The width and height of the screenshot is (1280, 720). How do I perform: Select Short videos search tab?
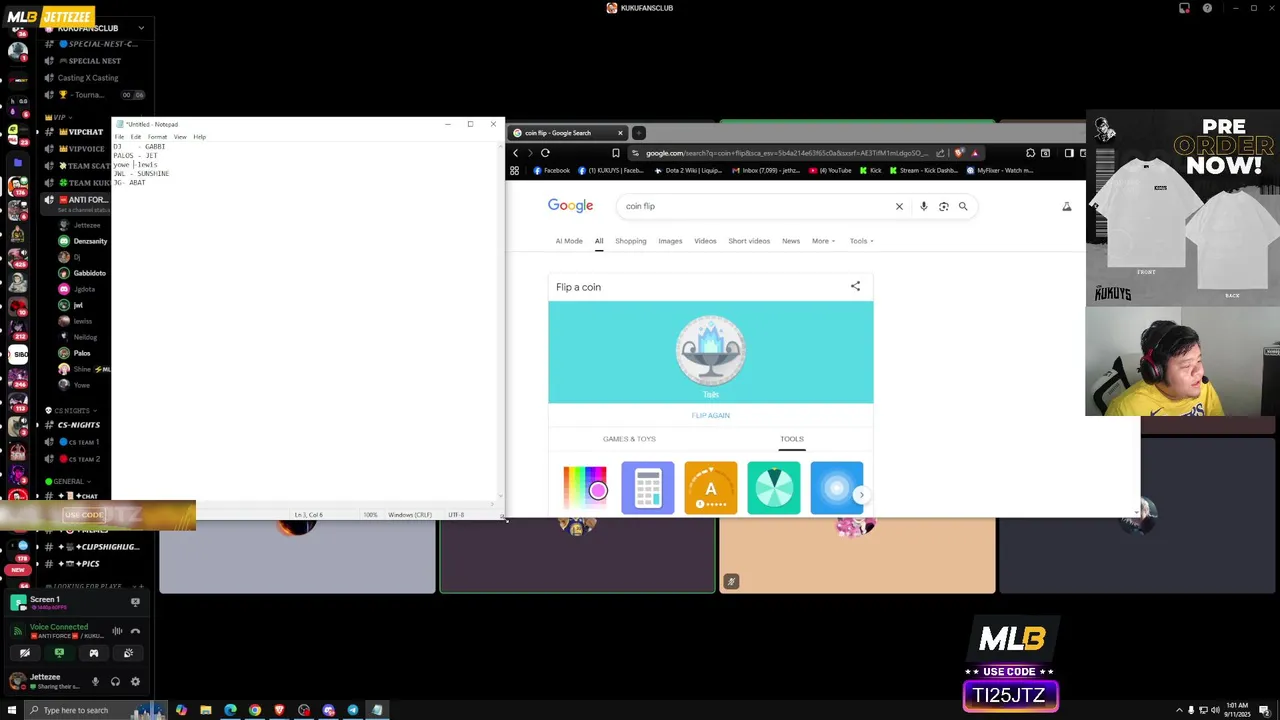[749, 241]
